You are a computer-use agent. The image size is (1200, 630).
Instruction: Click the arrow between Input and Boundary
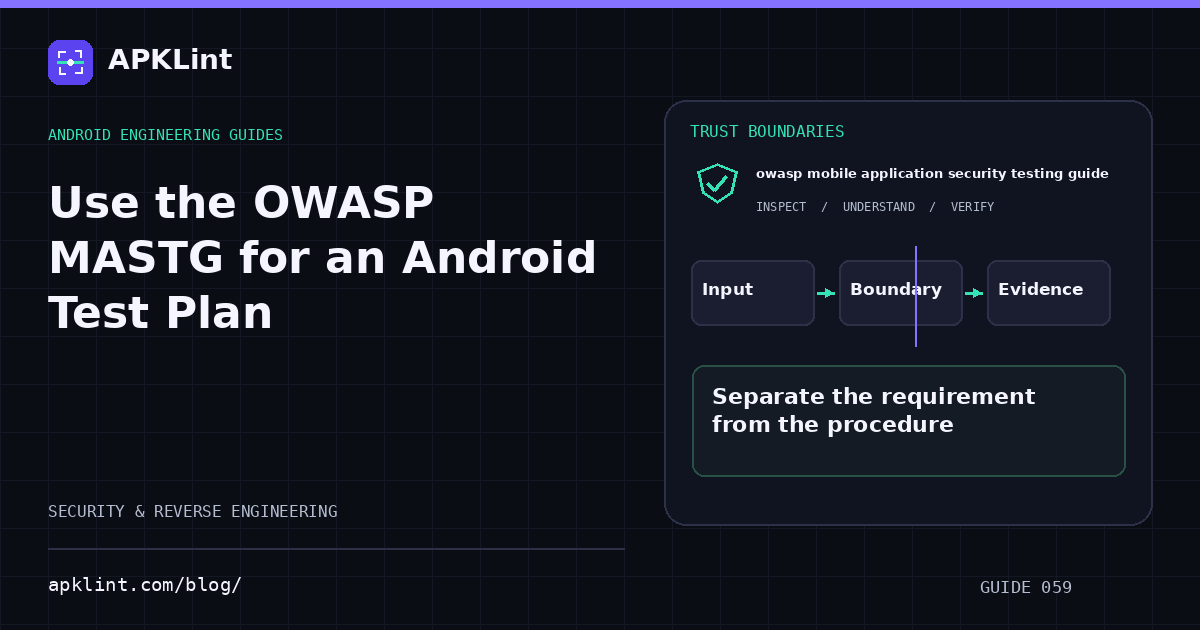pos(826,293)
